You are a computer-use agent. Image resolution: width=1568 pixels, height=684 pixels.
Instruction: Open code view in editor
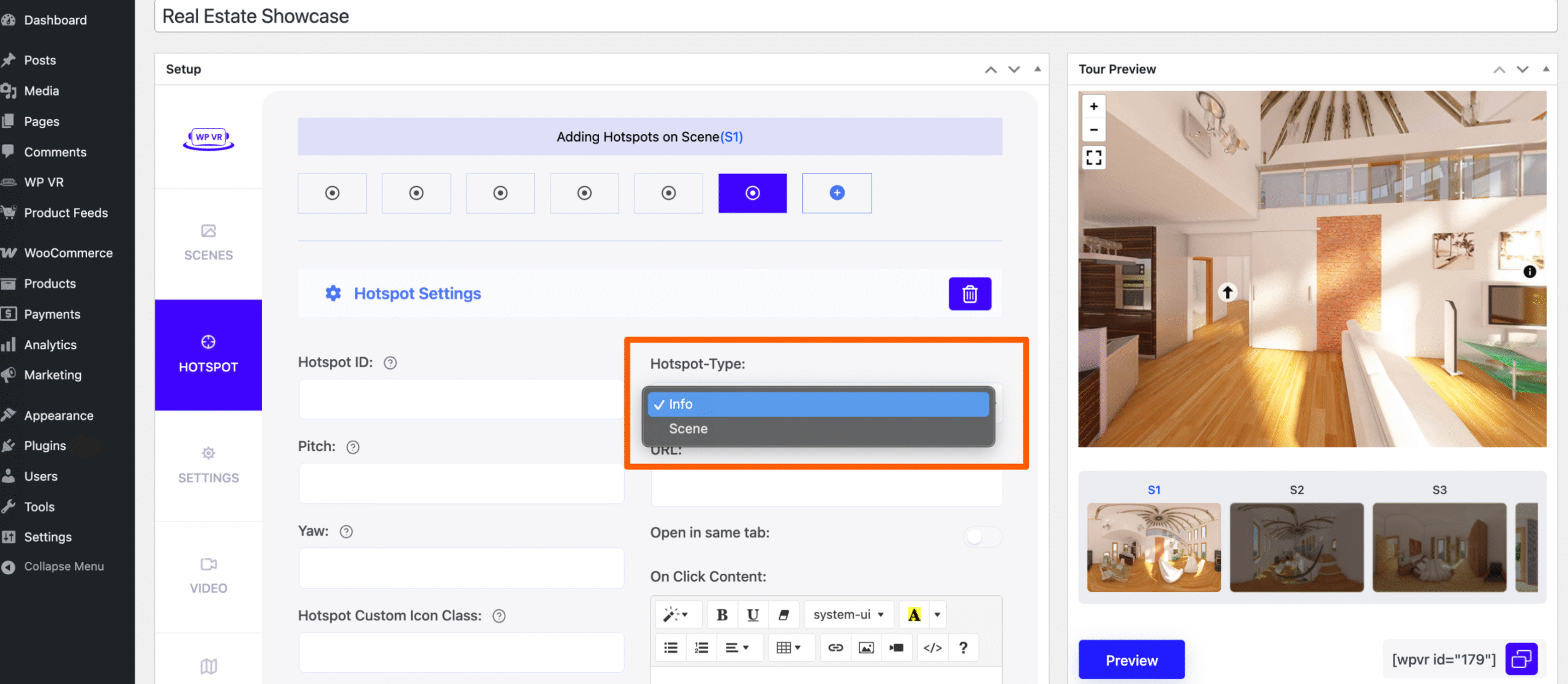pos(932,648)
